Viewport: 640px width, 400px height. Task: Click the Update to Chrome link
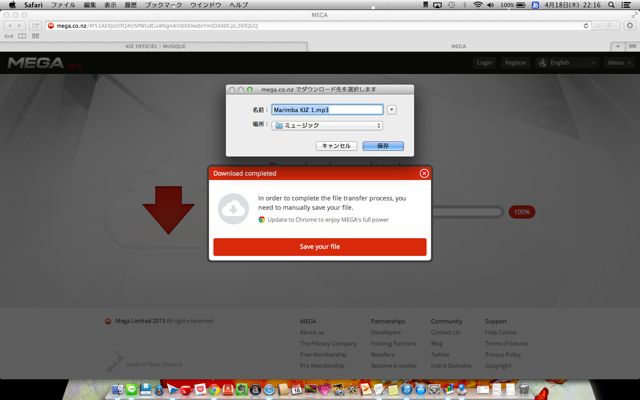click(328, 220)
